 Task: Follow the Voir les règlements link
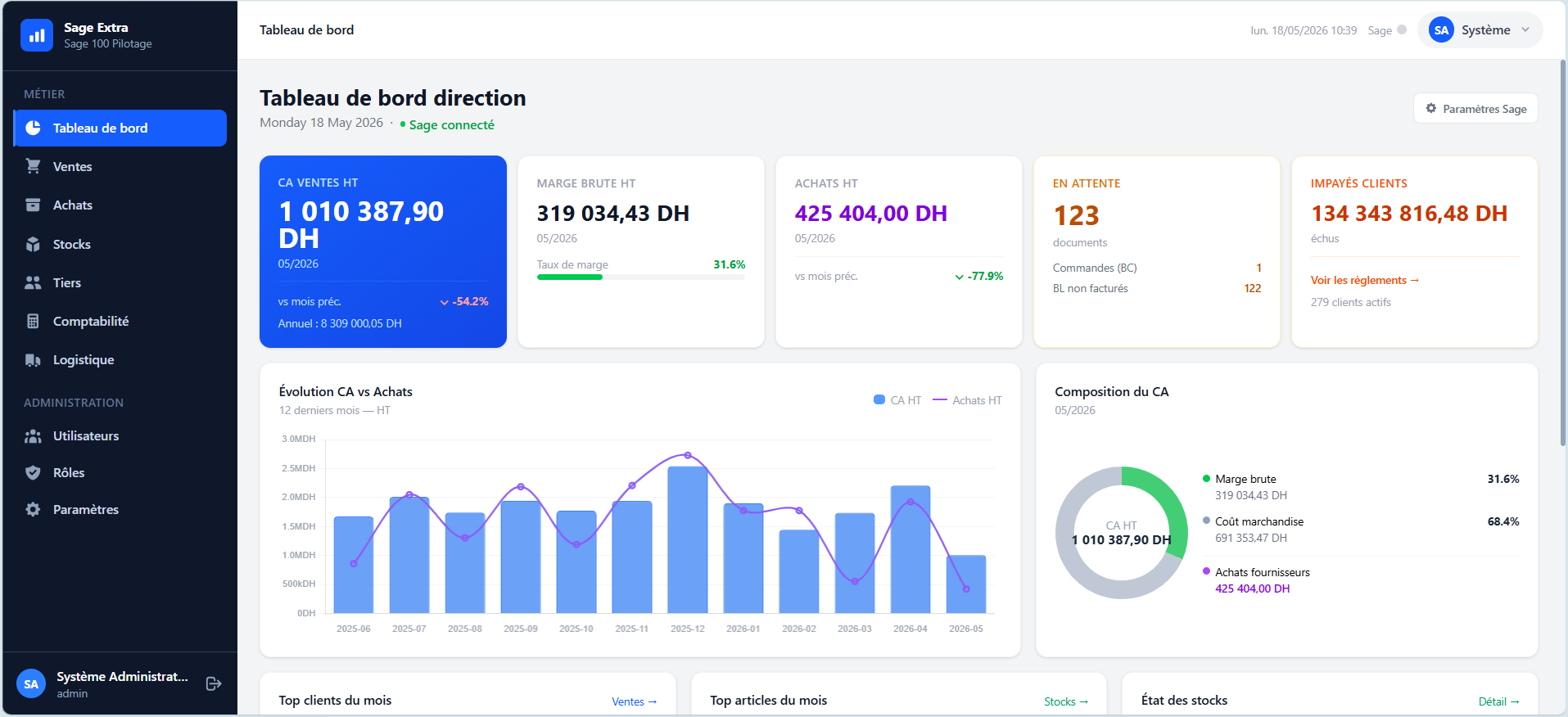[1364, 280]
